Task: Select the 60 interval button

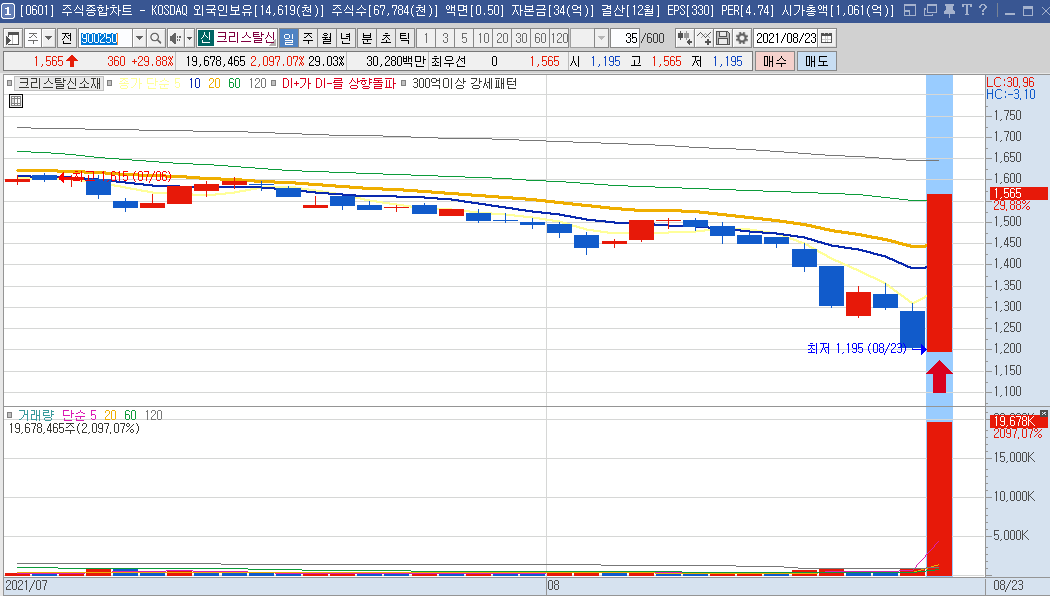Action: click(540, 38)
